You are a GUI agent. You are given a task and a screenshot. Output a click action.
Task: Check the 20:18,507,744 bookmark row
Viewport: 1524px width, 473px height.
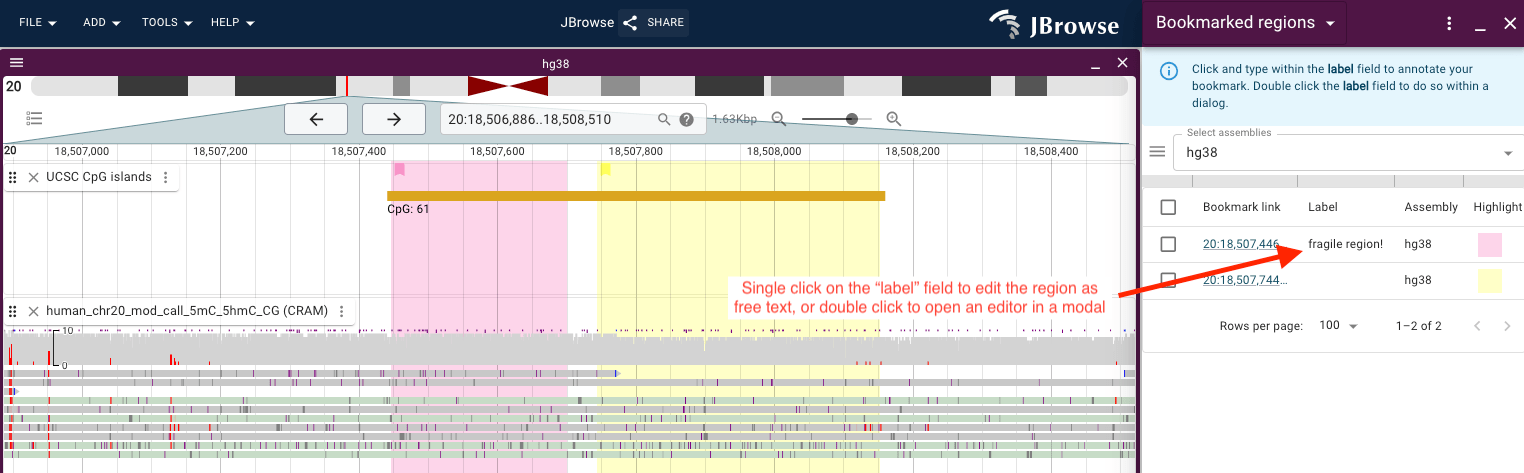(x=1168, y=280)
